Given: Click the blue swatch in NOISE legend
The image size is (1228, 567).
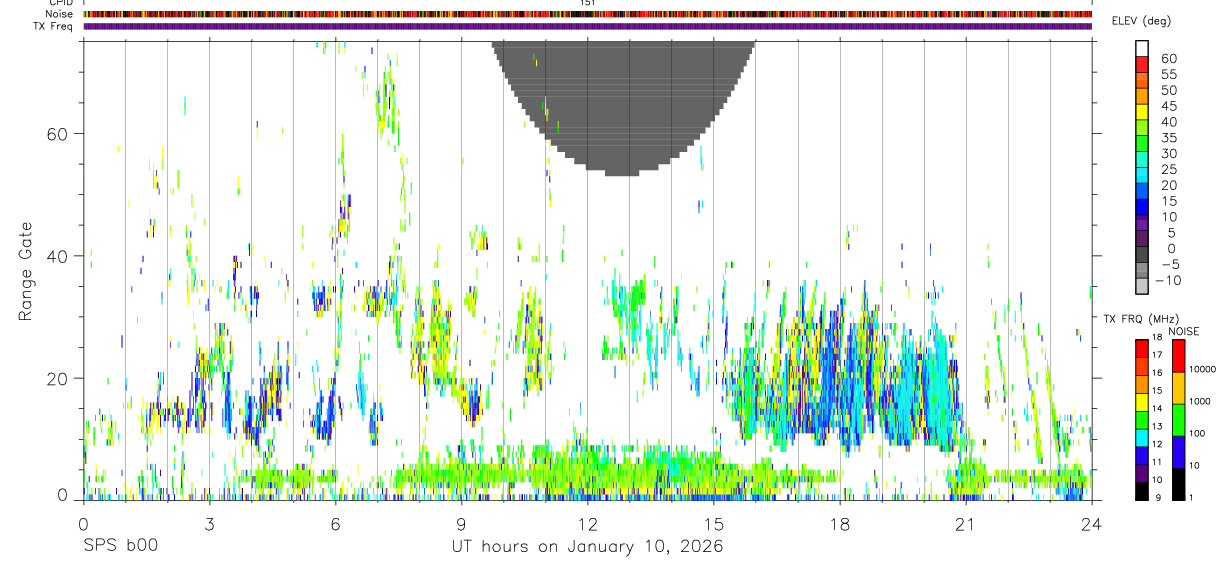Looking at the screenshot, I should click(x=1179, y=452).
